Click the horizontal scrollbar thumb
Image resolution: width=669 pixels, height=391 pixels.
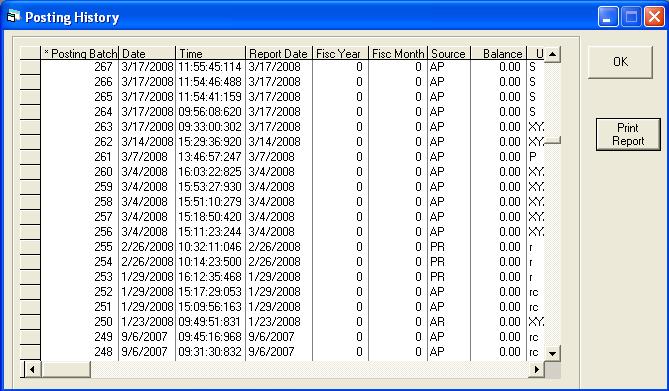pyautogui.click(x=66, y=369)
